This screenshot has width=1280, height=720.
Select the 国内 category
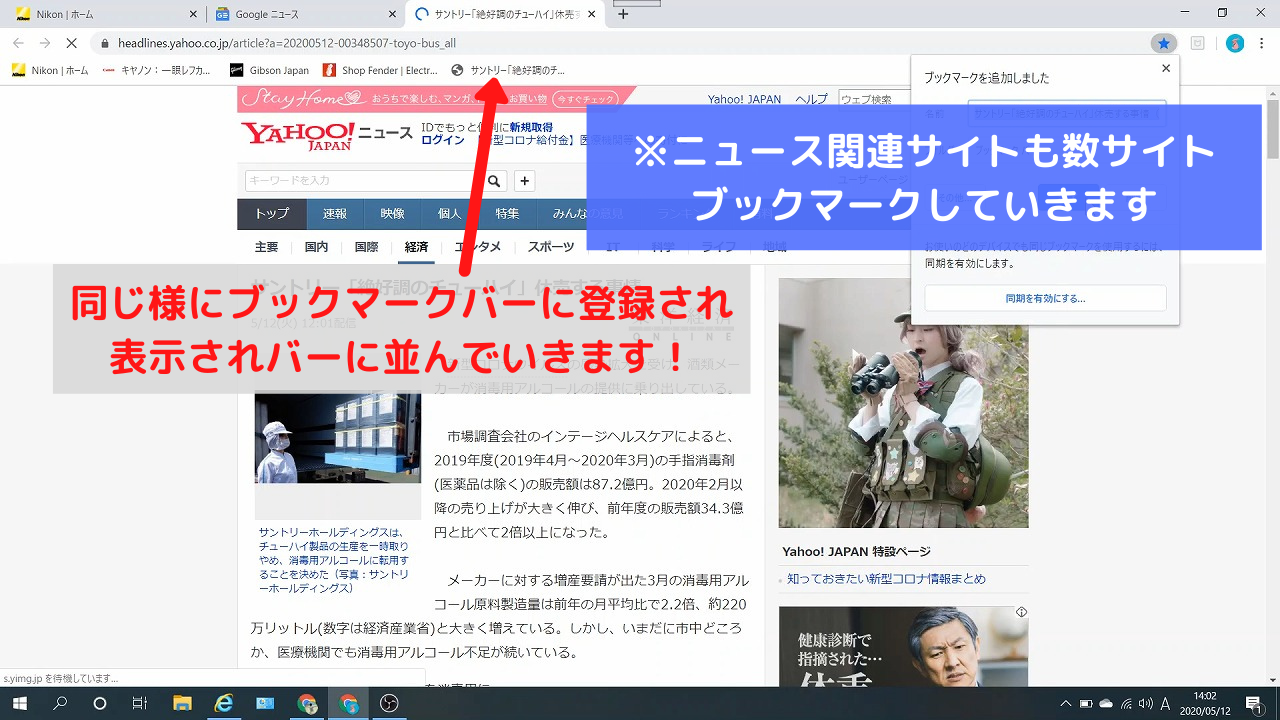(x=316, y=247)
